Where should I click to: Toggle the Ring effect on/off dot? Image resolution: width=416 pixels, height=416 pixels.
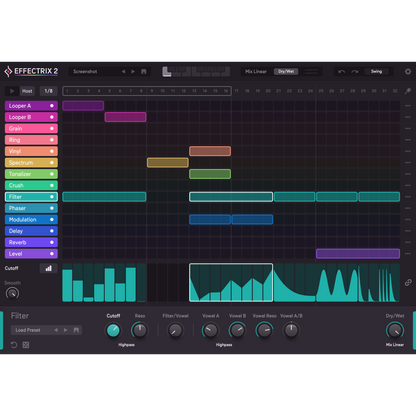[52, 140]
